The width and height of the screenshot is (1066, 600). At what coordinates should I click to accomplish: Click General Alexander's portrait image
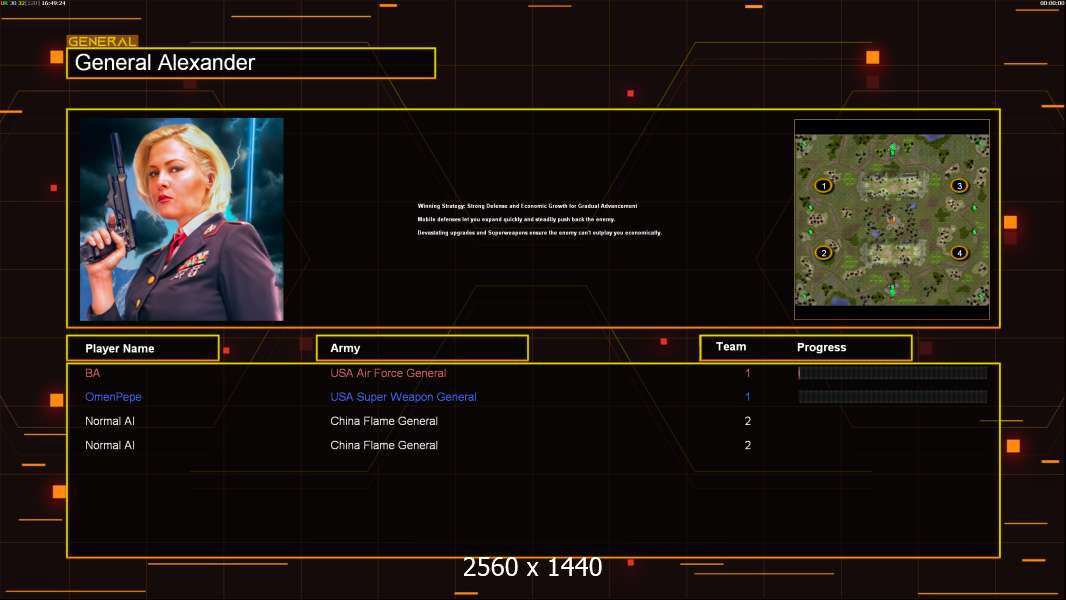click(x=182, y=219)
